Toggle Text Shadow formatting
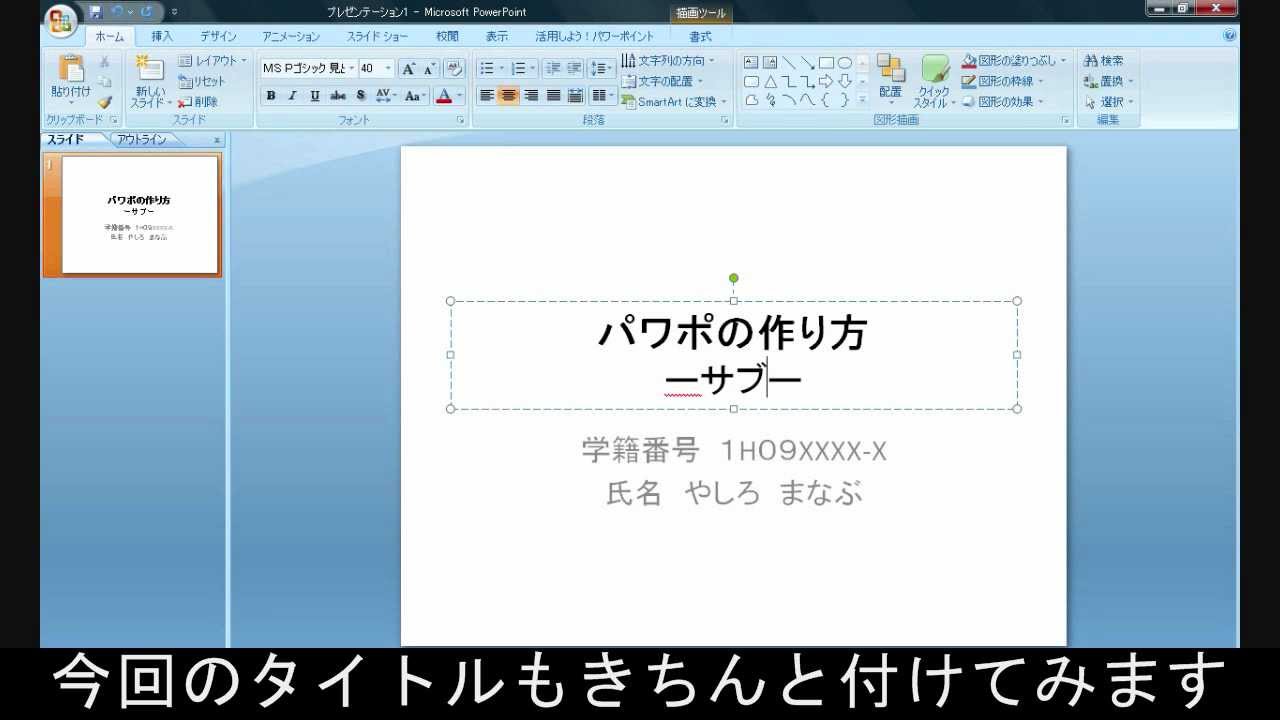Image resolution: width=1280 pixels, height=720 pixels. (360, 96)
